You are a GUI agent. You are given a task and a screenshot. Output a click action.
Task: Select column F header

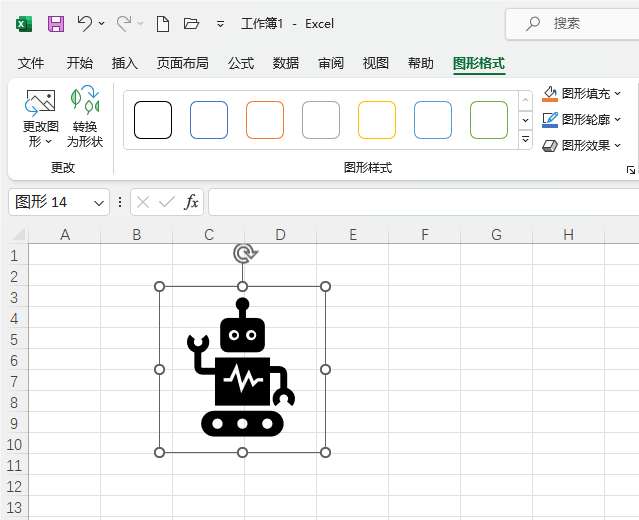[425, 235]
